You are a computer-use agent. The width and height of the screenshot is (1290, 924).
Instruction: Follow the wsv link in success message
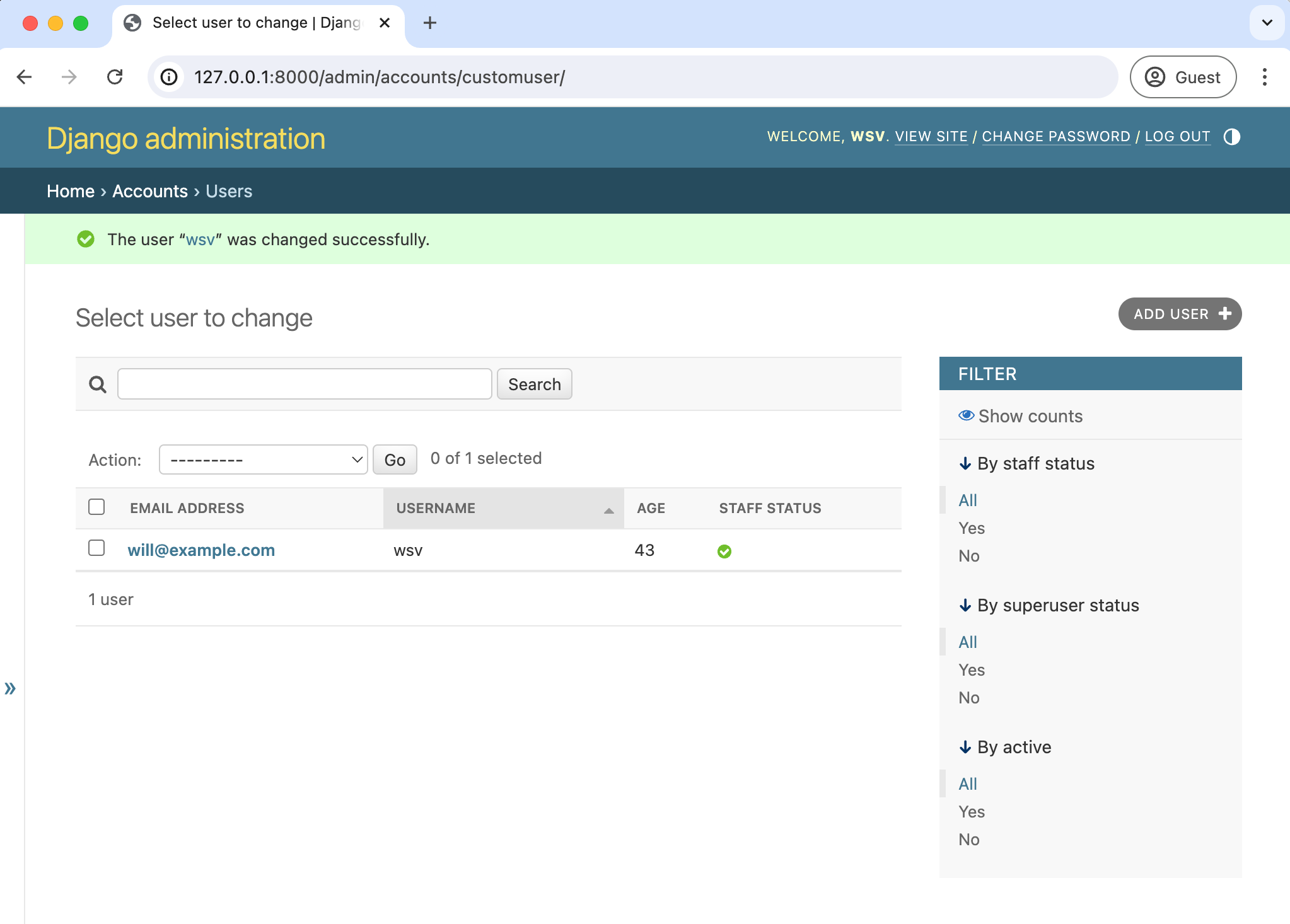pos(200,240)
